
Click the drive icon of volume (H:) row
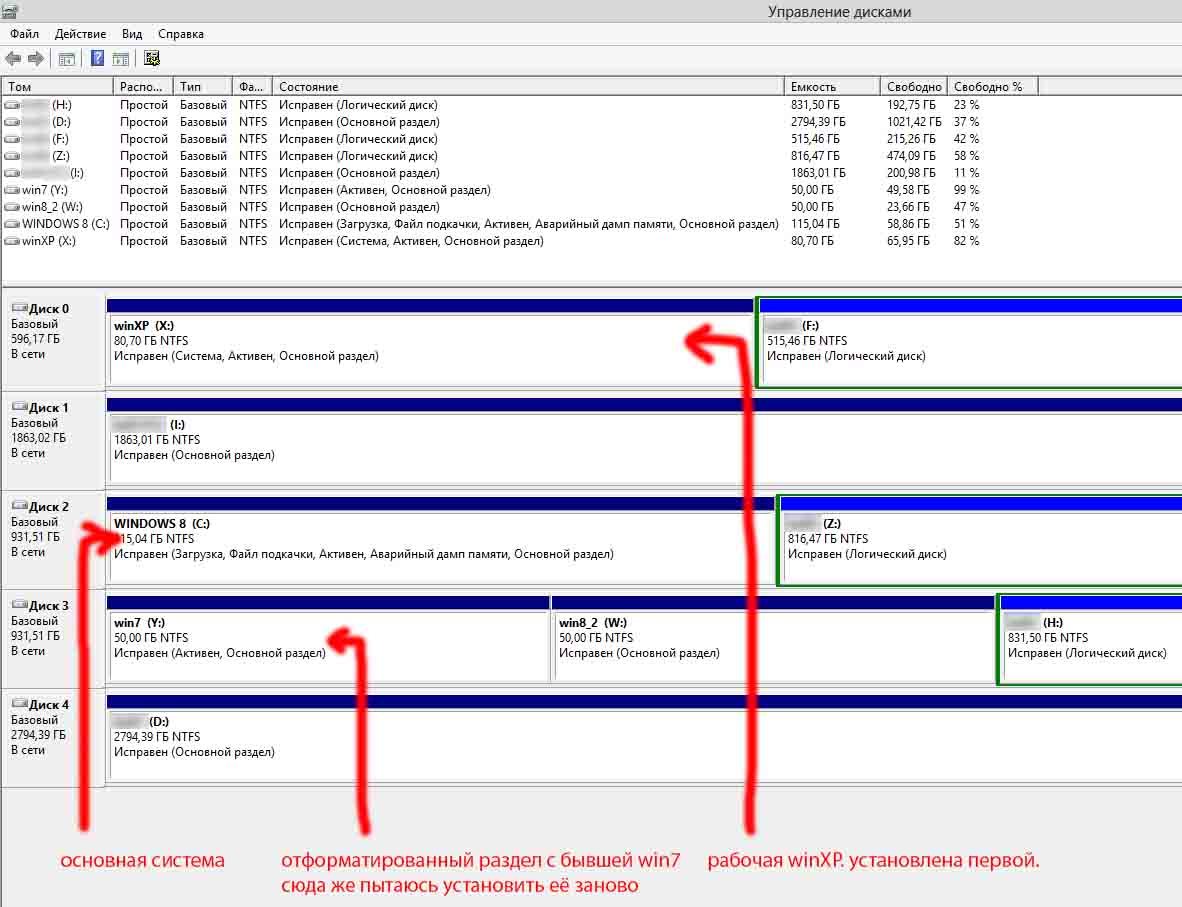click(12, 105)
